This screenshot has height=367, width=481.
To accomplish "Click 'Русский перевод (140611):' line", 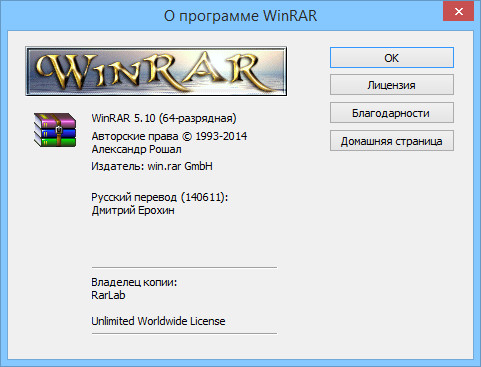I will point(159,197).
